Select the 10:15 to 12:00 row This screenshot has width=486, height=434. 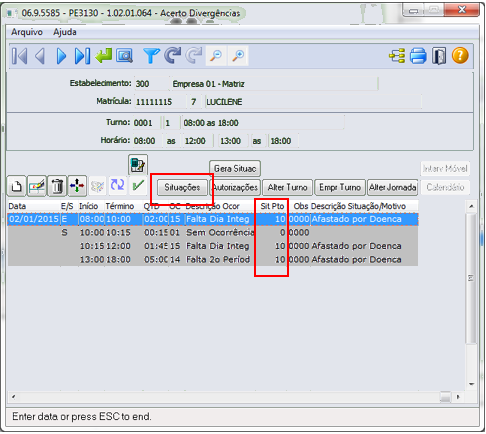click(213, 246)
